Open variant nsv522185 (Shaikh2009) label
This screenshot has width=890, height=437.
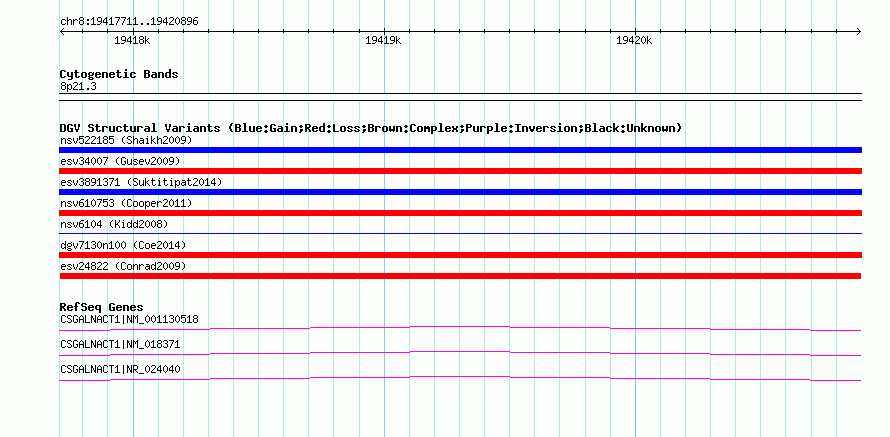pyautogui.click(x=126, y=140)
